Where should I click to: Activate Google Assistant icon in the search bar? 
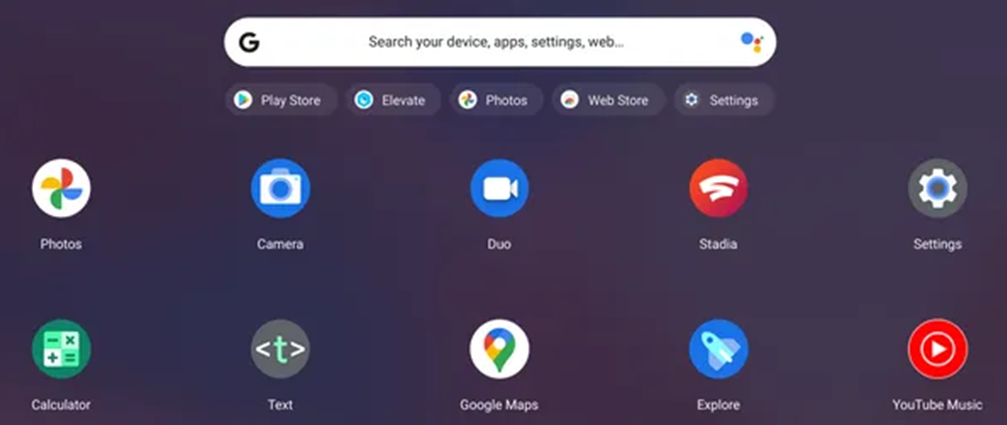coord(751,42)
